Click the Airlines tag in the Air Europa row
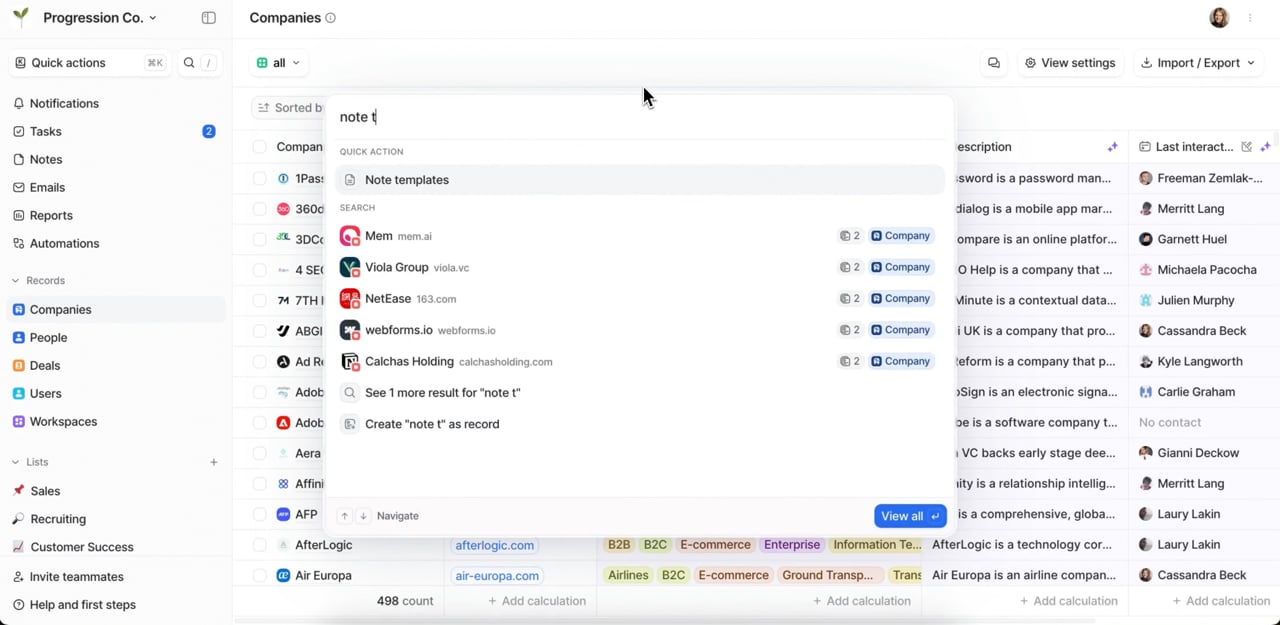1280x625 pixels. pyautogui.click(x=627, y=575)
